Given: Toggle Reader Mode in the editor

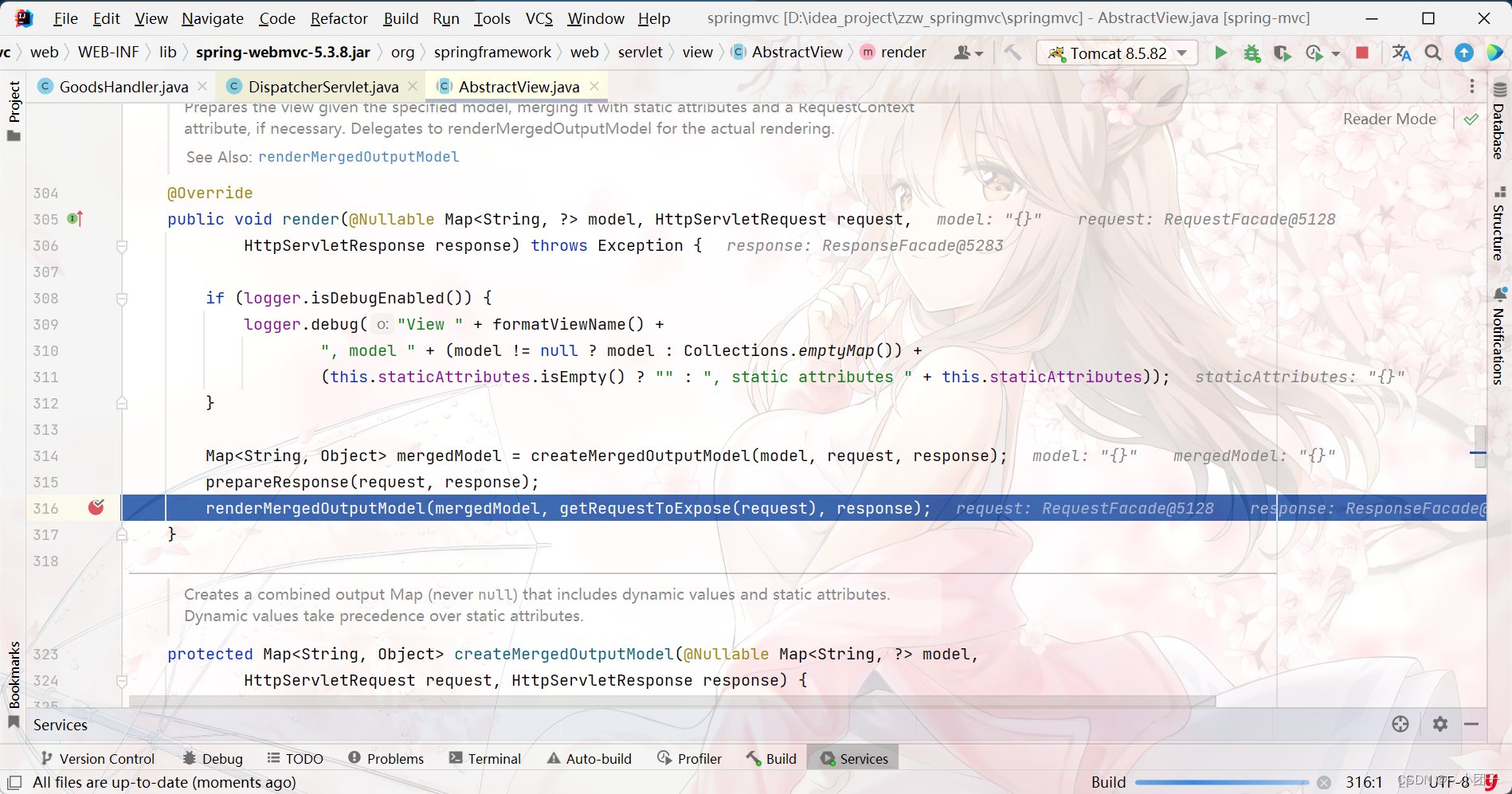Looking at the screenshot, I should (1389, 119).
